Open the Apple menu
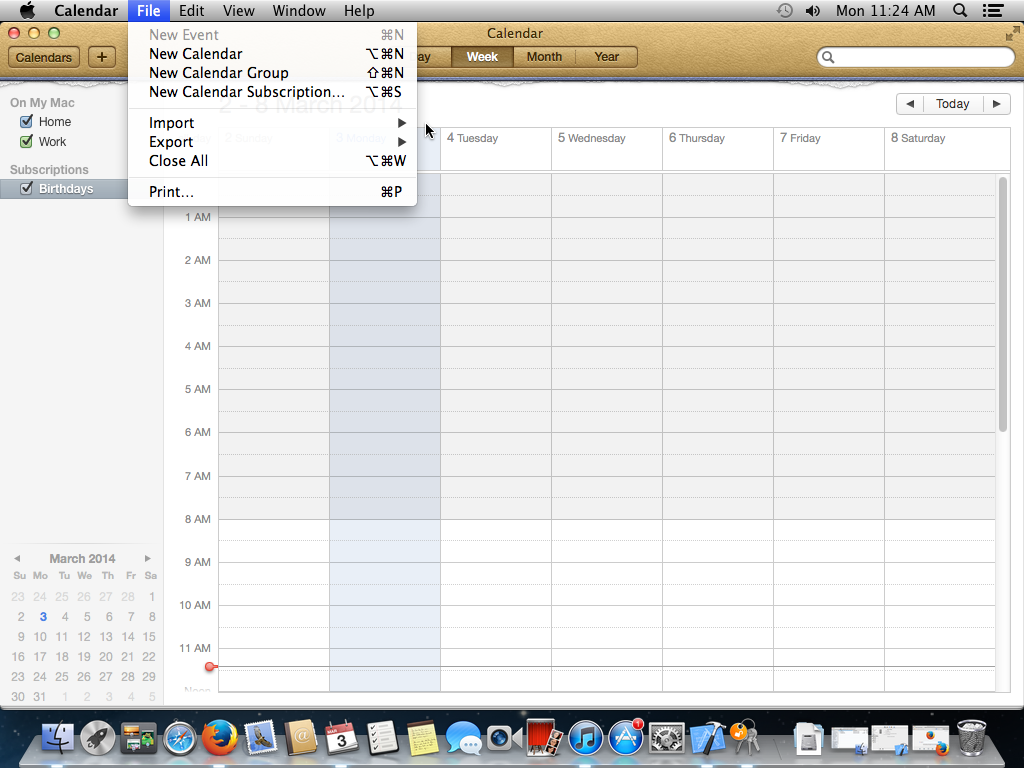This screenshot has height=768, width=1024. click(x=27, y=10)
